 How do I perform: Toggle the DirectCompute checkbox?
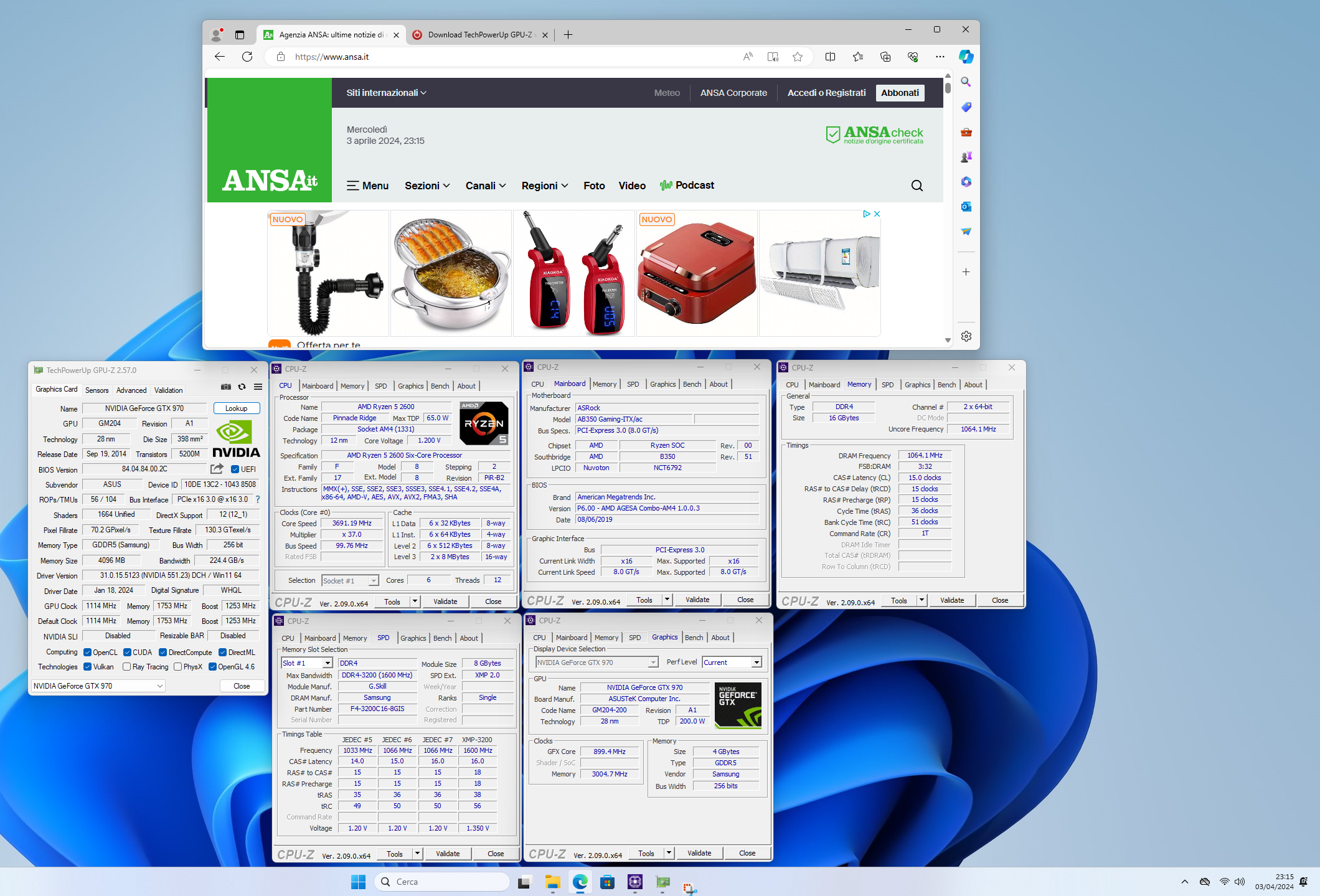coord(163,653)
